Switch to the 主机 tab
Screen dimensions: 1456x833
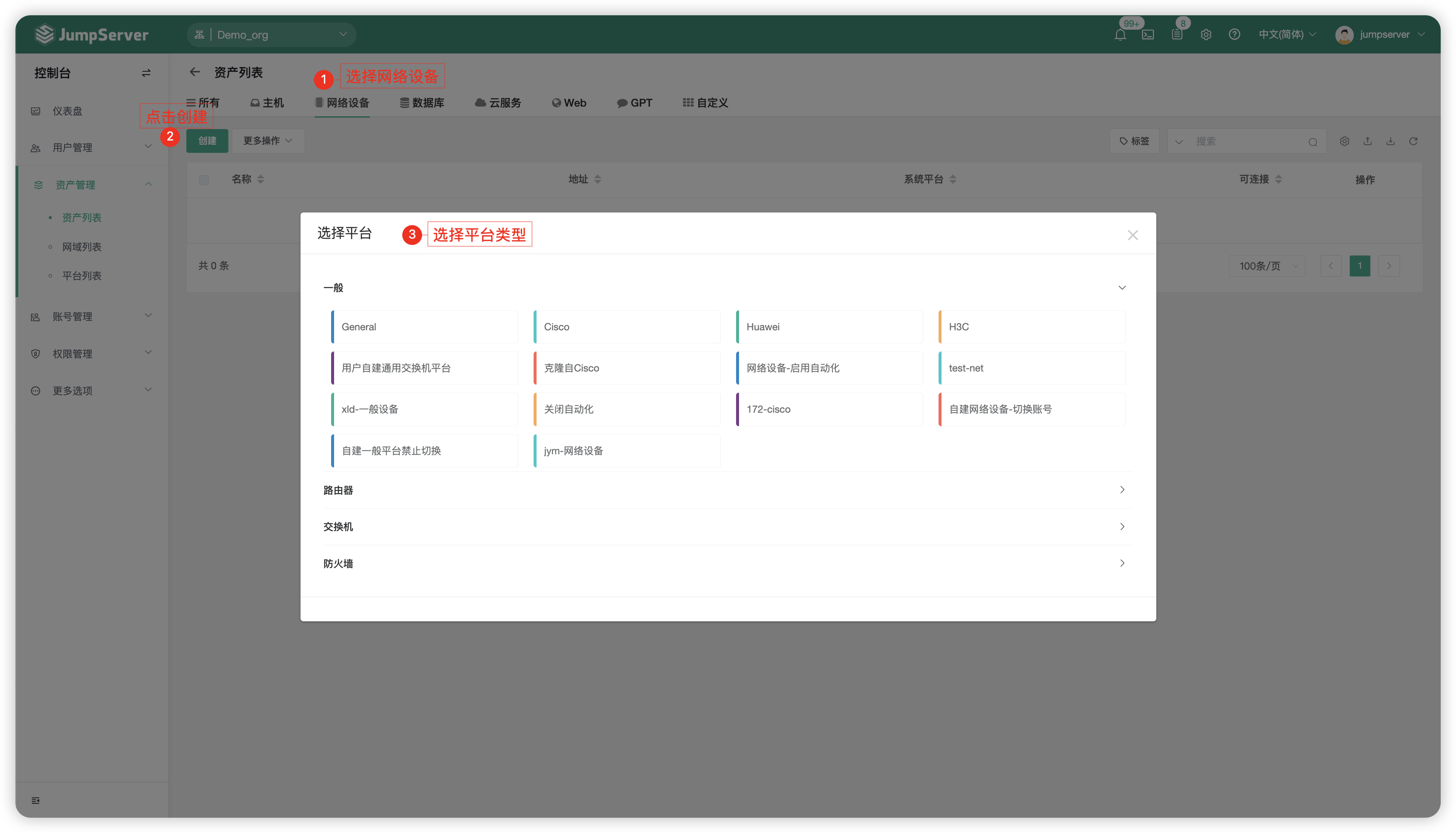click(267, 103)
